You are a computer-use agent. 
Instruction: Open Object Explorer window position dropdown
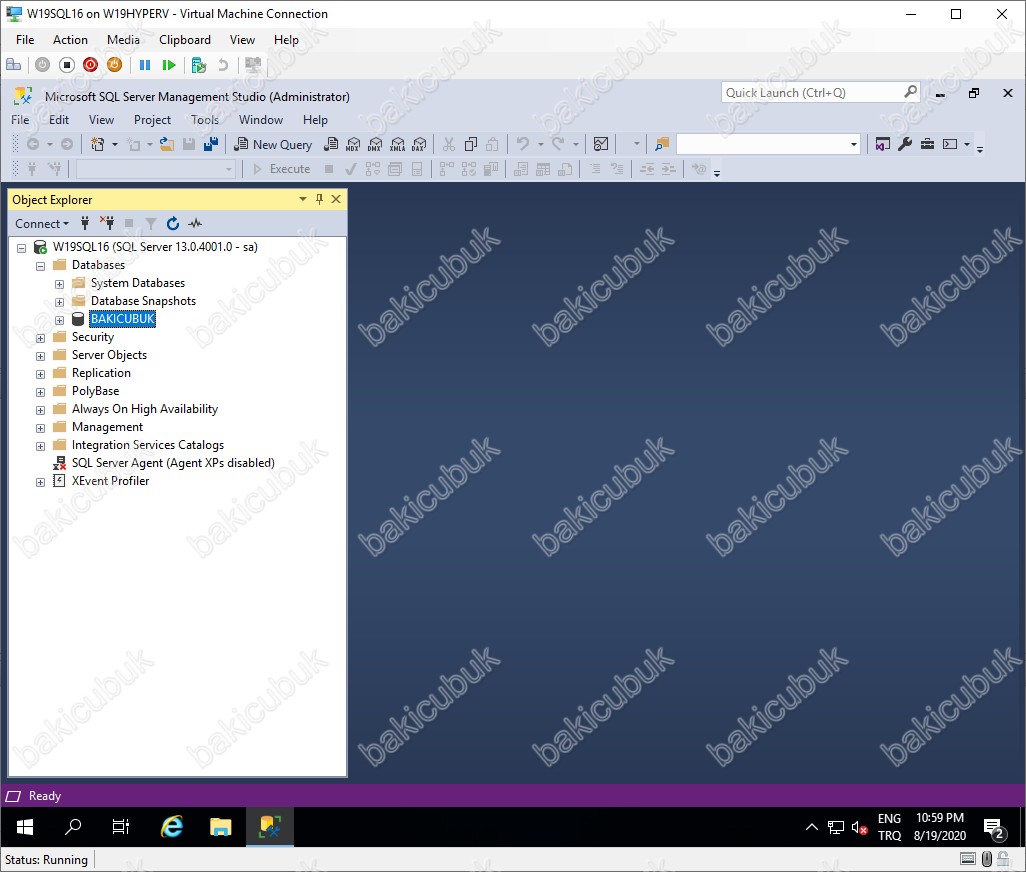click(x=302, y=200)
